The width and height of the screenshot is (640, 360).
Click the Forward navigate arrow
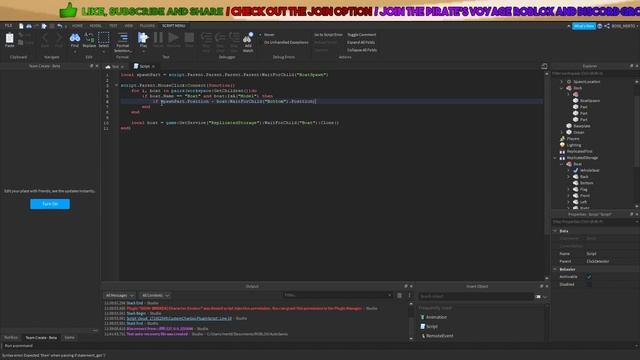point(59,40)
